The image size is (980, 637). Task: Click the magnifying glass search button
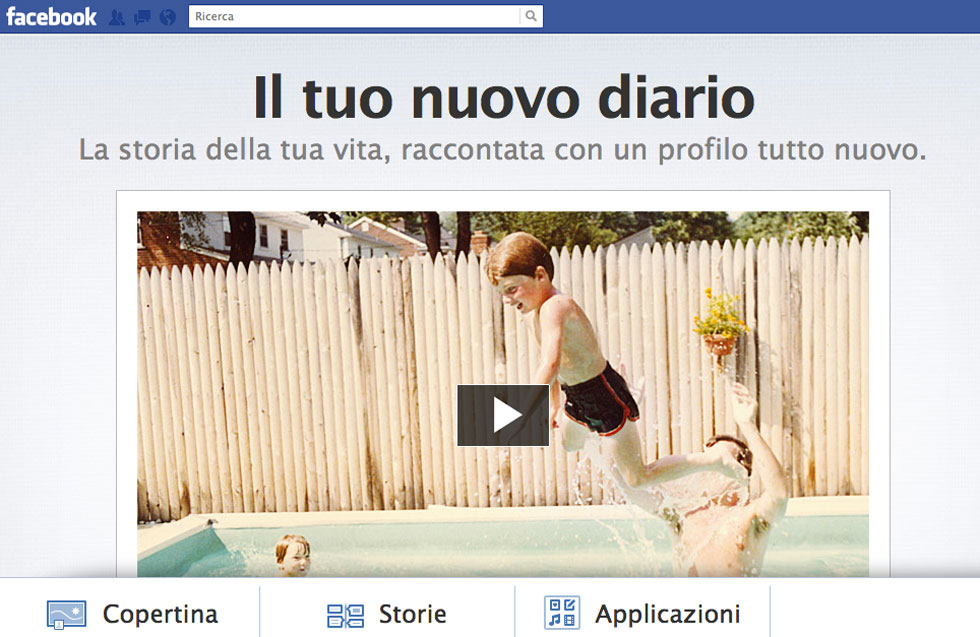[531, 16]
